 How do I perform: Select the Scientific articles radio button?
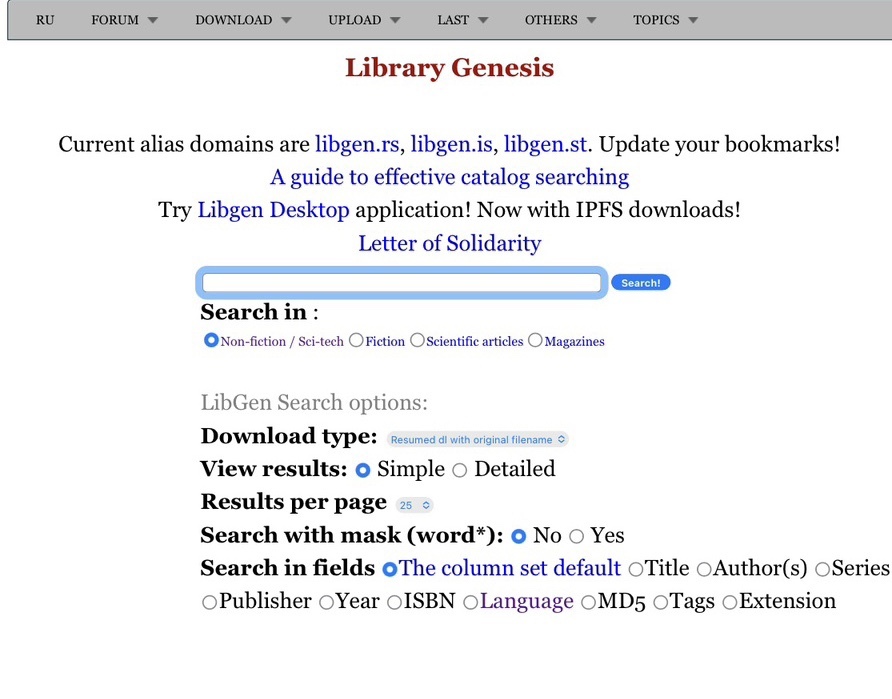(417, 340)
